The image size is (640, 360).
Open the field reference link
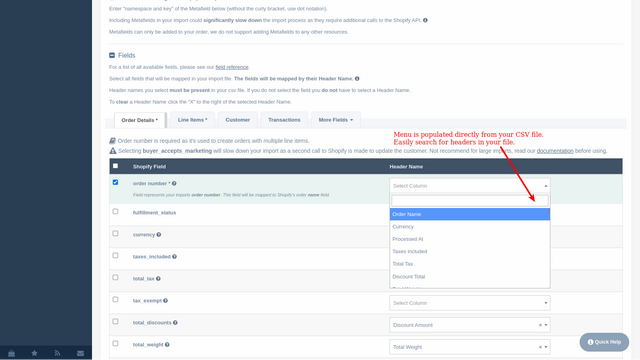tap(232, 67)
